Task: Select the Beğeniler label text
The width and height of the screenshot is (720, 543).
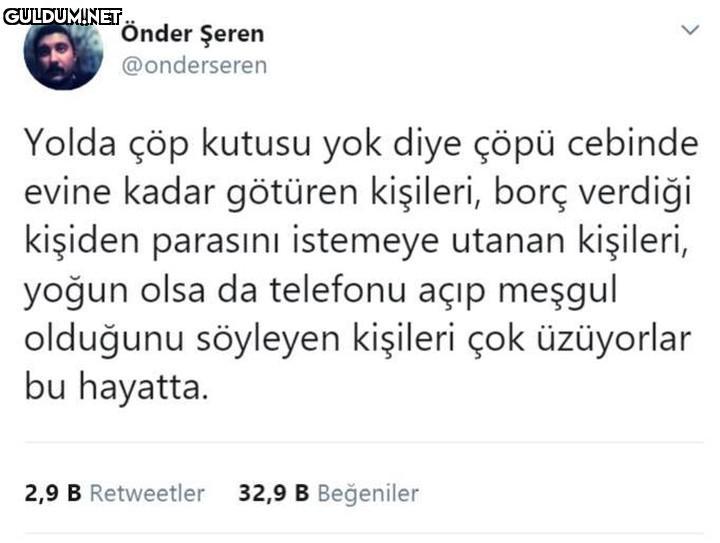Action: coord(368,494)
